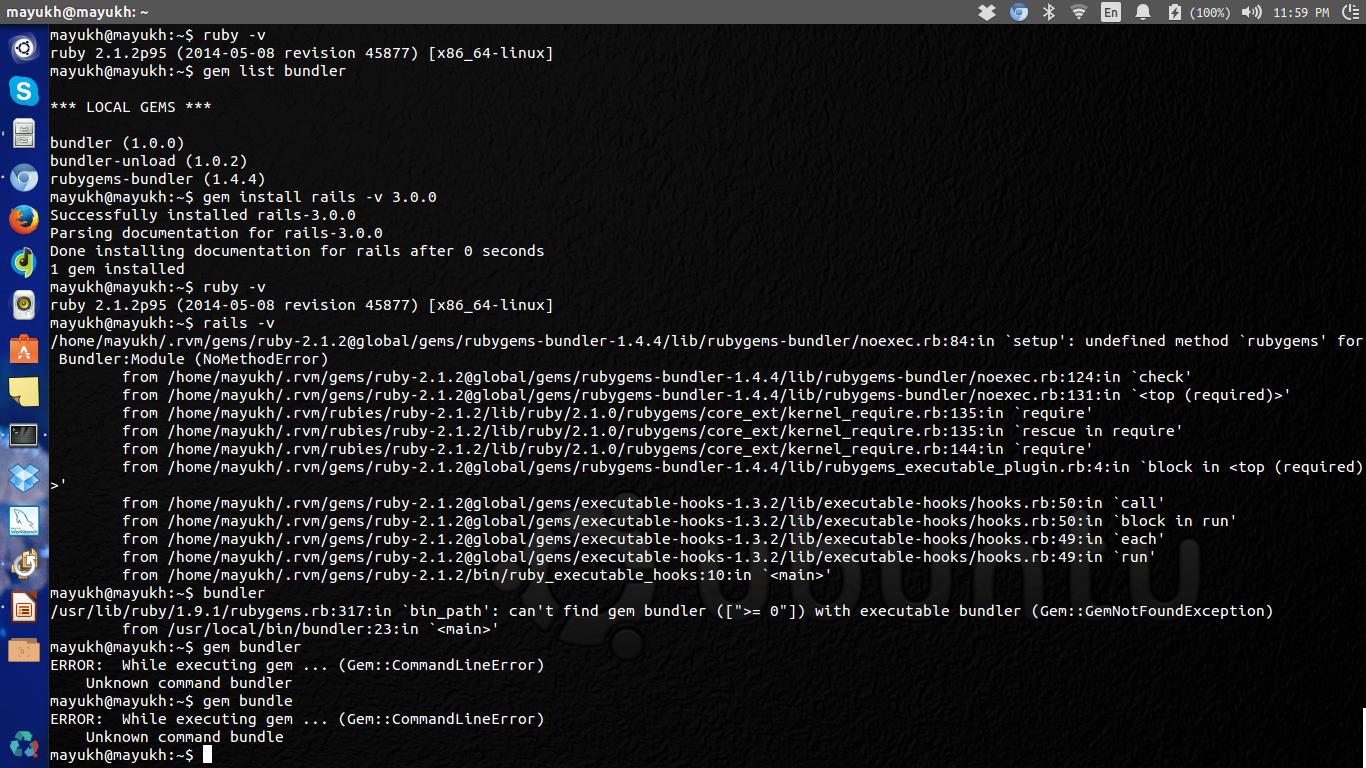Click the 'Parsing documentation for rails-3.0.0' line
Viewport: 1366px width, 768px height.
pyautogui.click(x=216, y=233)
